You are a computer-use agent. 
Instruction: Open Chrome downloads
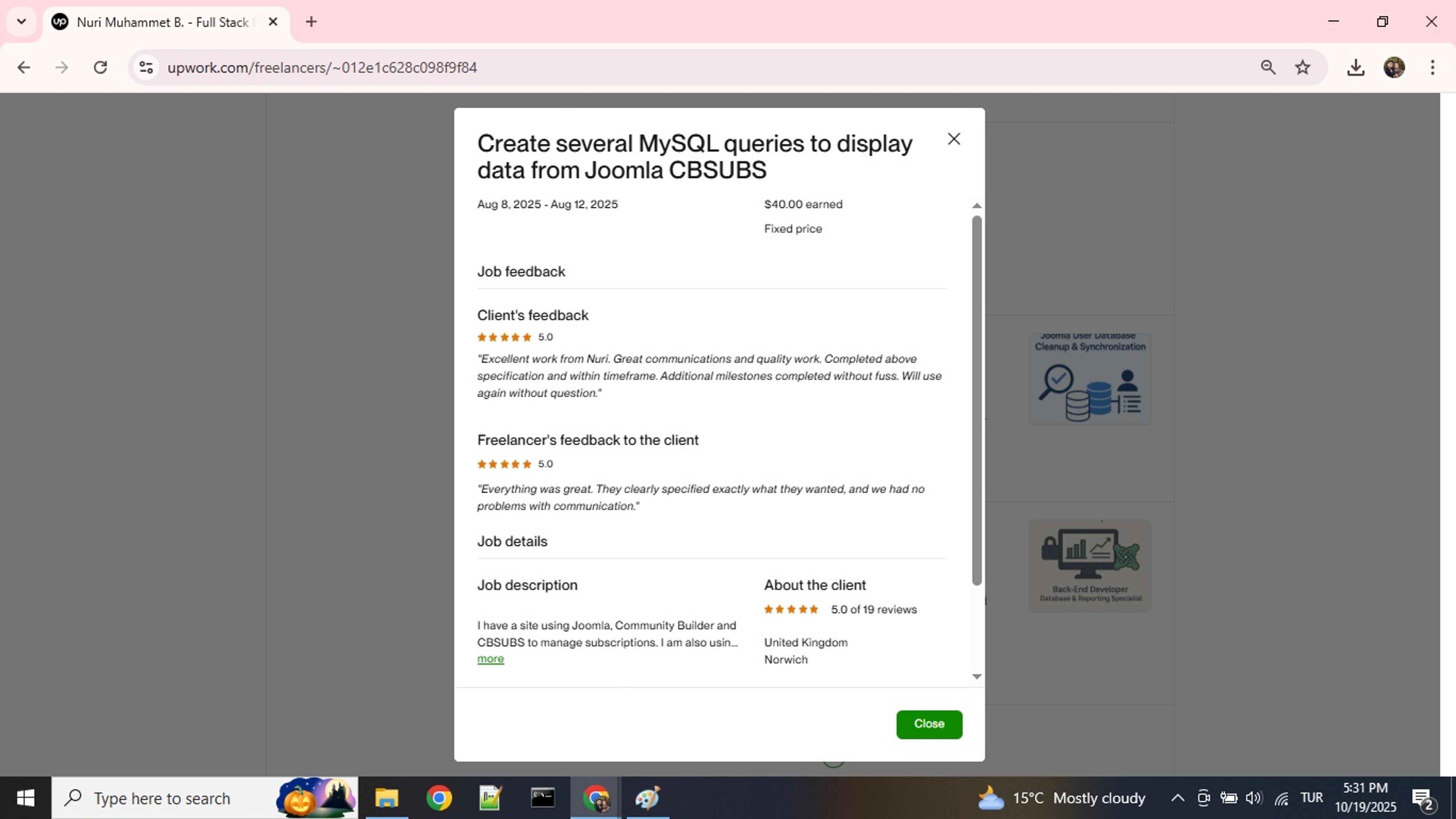[1356, 68]
